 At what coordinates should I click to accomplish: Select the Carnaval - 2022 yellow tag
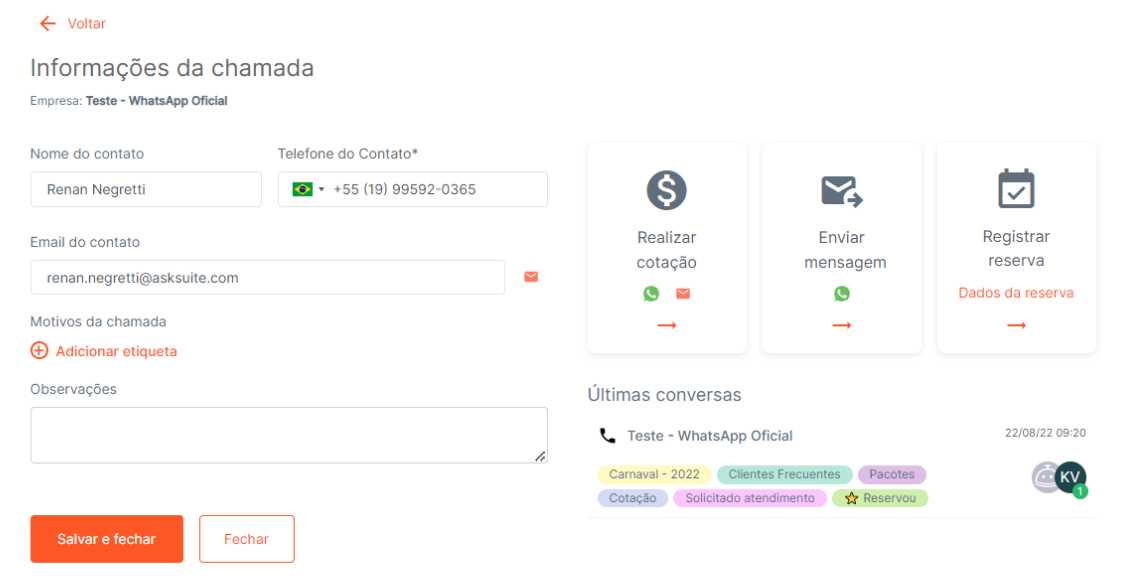pos(654,474)
